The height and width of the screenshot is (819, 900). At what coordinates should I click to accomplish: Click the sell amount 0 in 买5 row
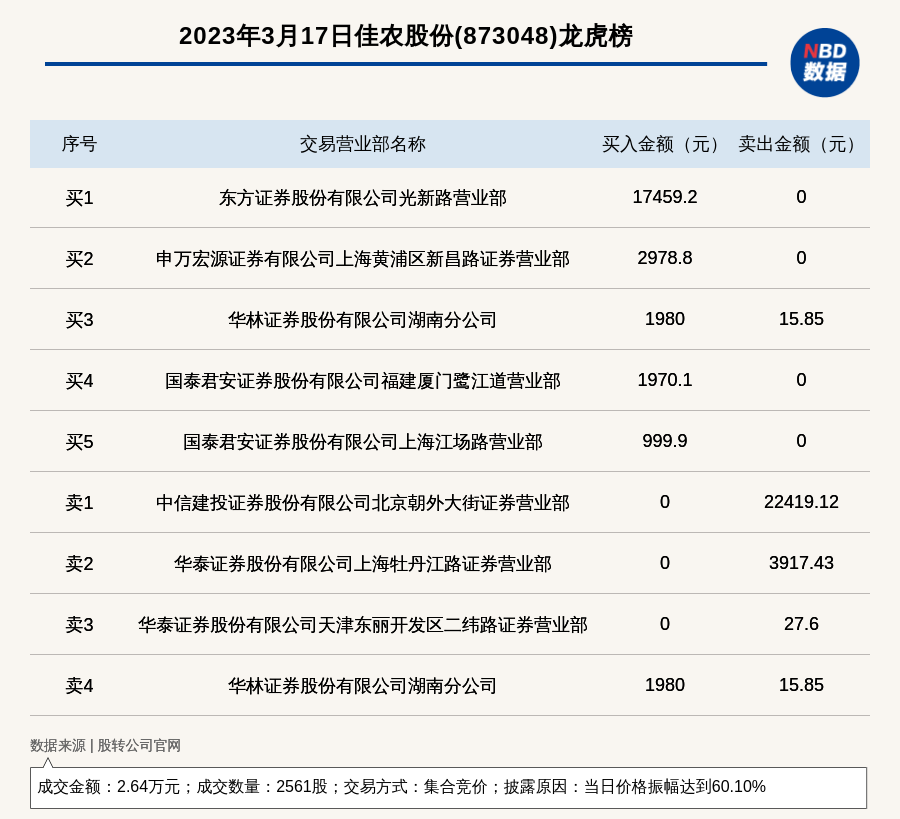point(801,441)
